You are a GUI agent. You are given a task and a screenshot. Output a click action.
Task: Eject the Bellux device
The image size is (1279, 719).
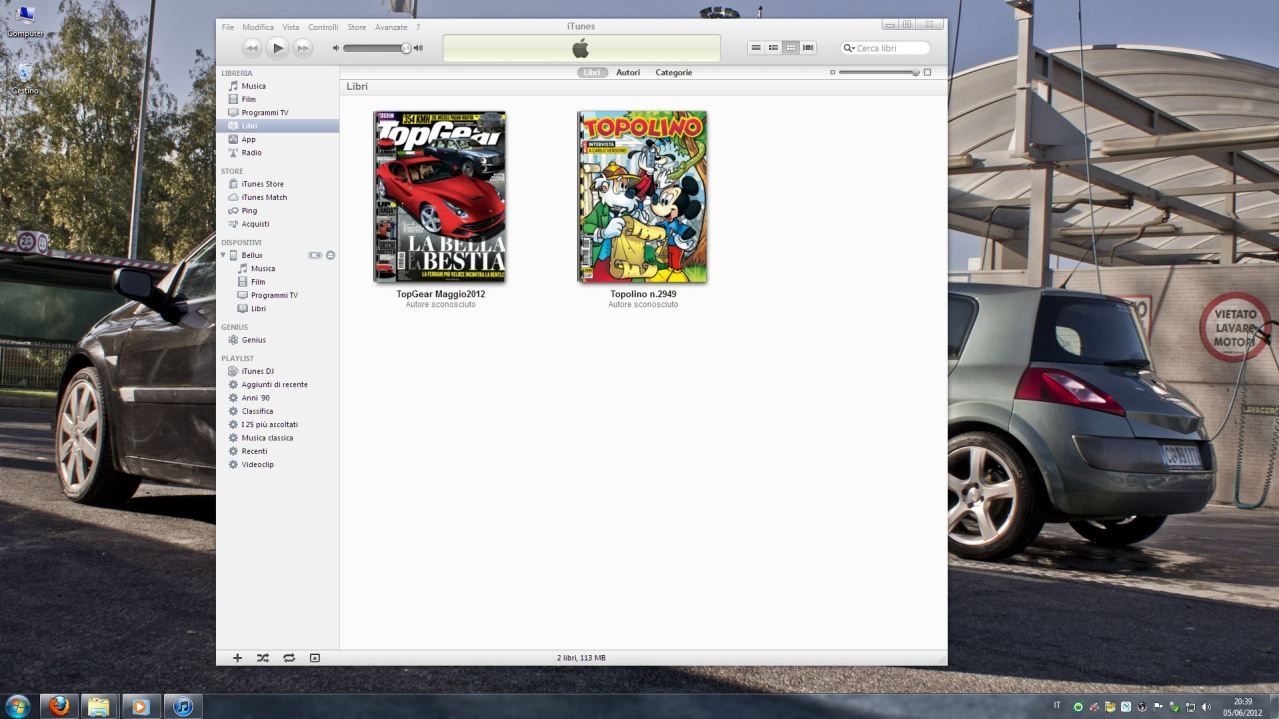pos(331,255)
